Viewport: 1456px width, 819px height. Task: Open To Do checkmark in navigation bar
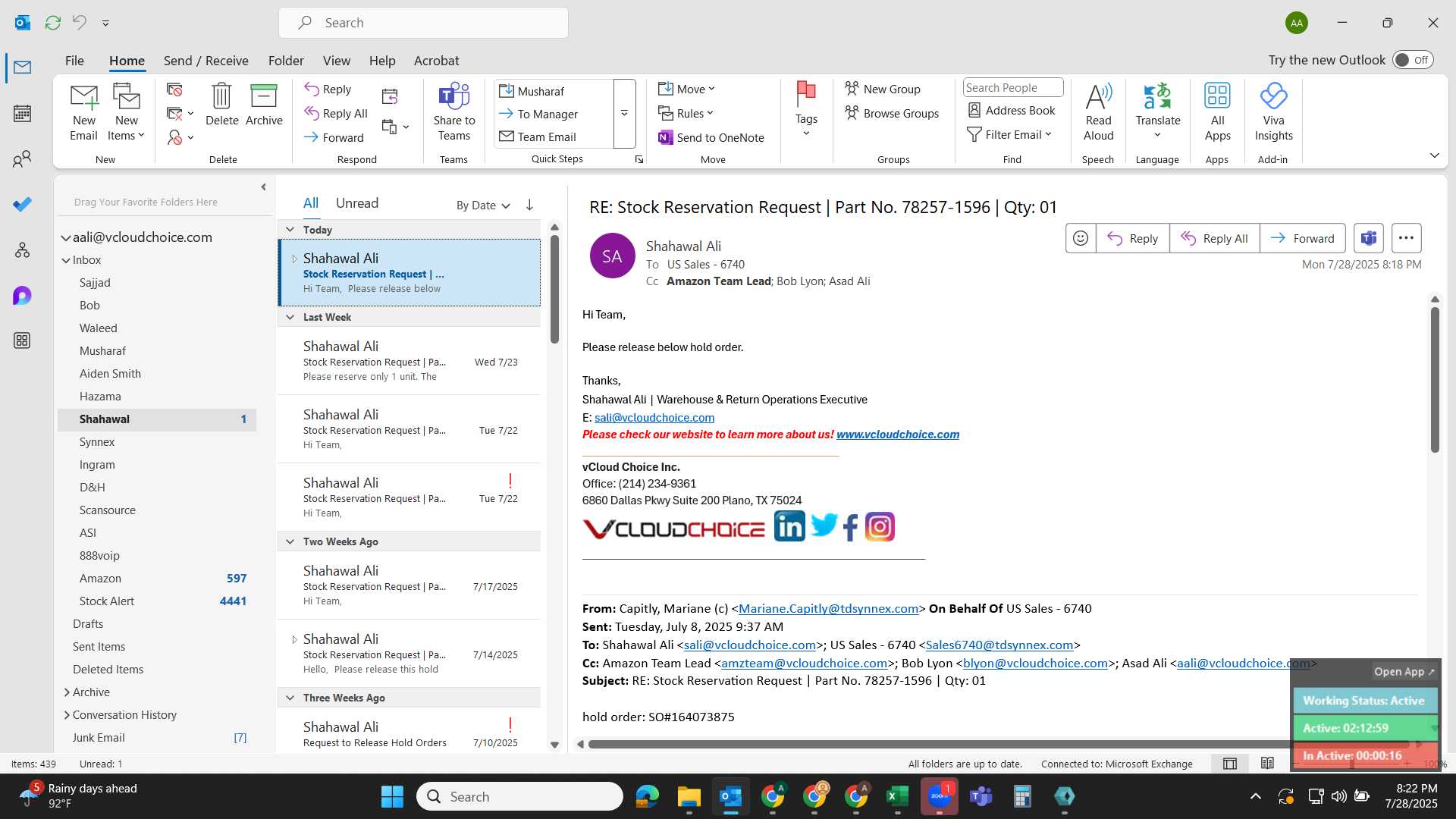coord(22,204)
